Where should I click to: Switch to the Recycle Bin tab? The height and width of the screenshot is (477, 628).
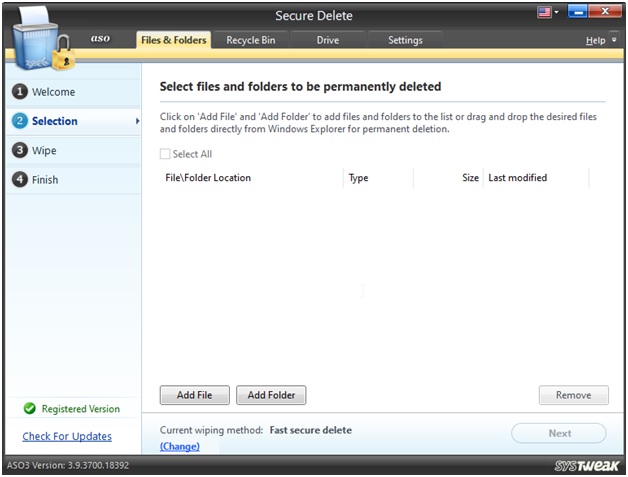[250, 40]
